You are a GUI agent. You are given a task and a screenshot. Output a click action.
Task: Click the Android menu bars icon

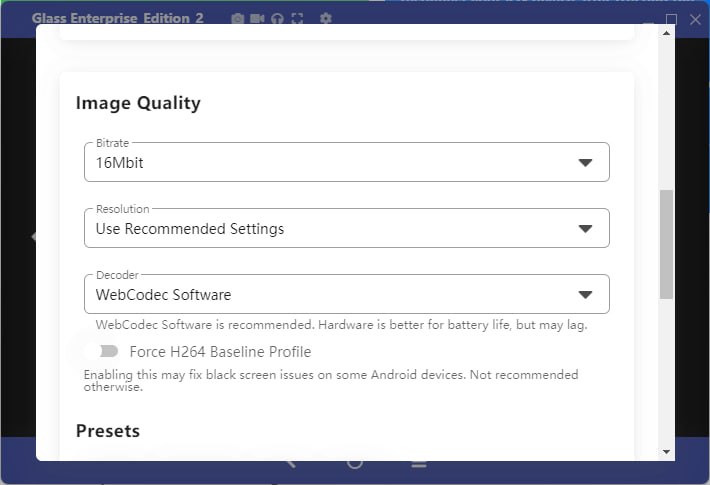[419, 464]
